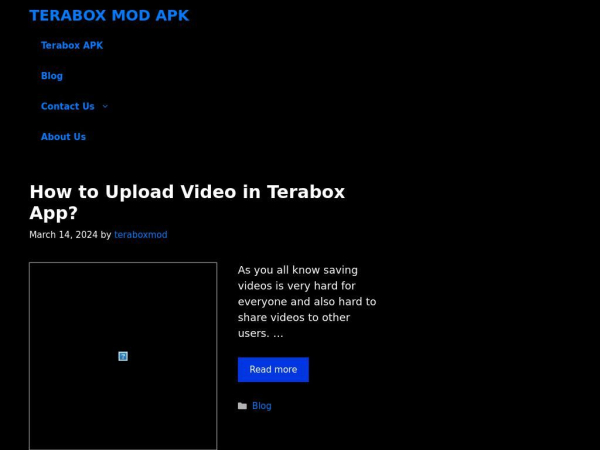600x450 pixels.
Task: Open the TERABOX MOD APK site title
Action: click(x=109, y=16)
